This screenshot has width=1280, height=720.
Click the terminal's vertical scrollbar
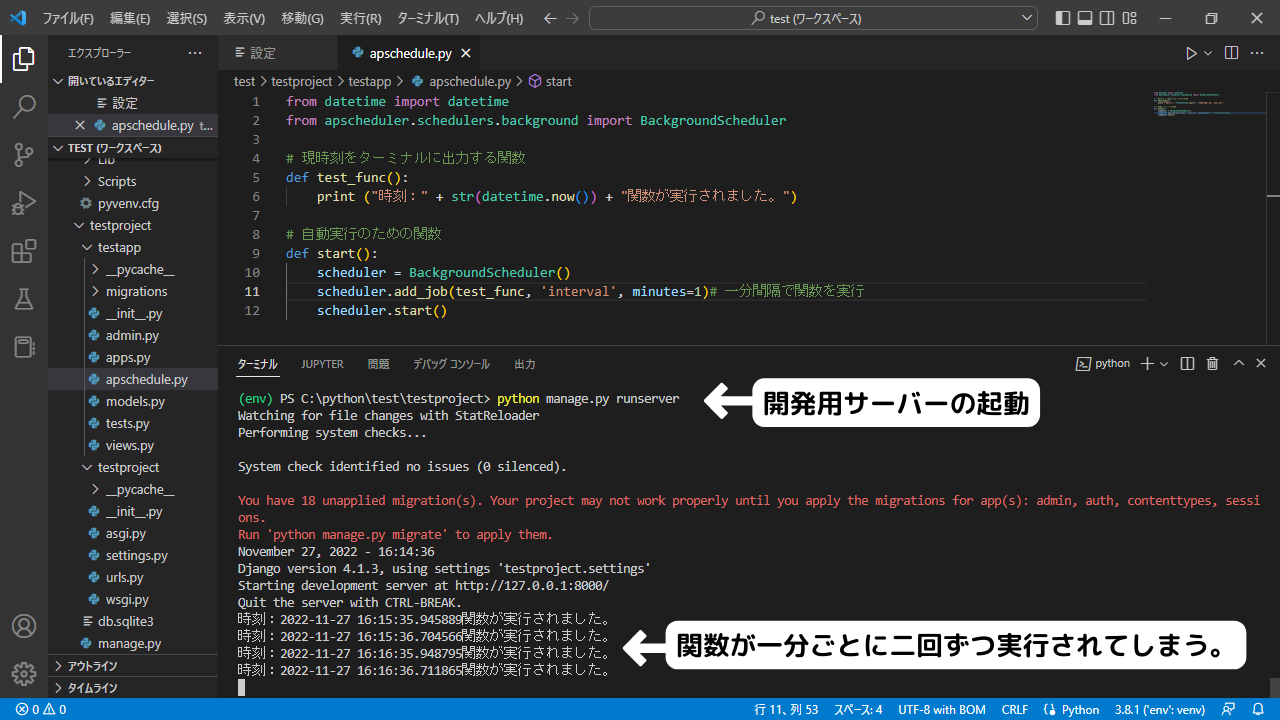1273,688
